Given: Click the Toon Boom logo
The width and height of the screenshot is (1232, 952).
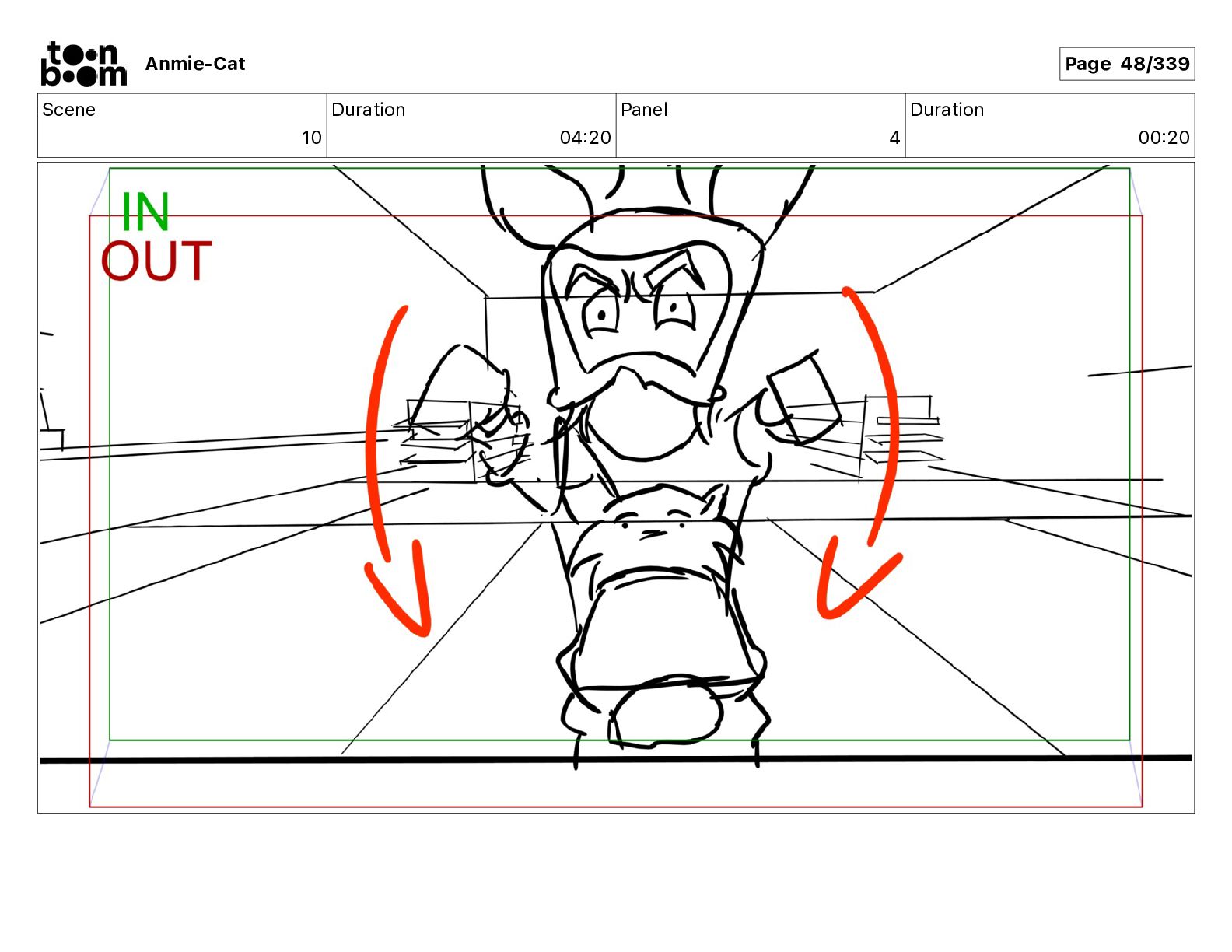Looking at the screenshot, I should point(83,64).
